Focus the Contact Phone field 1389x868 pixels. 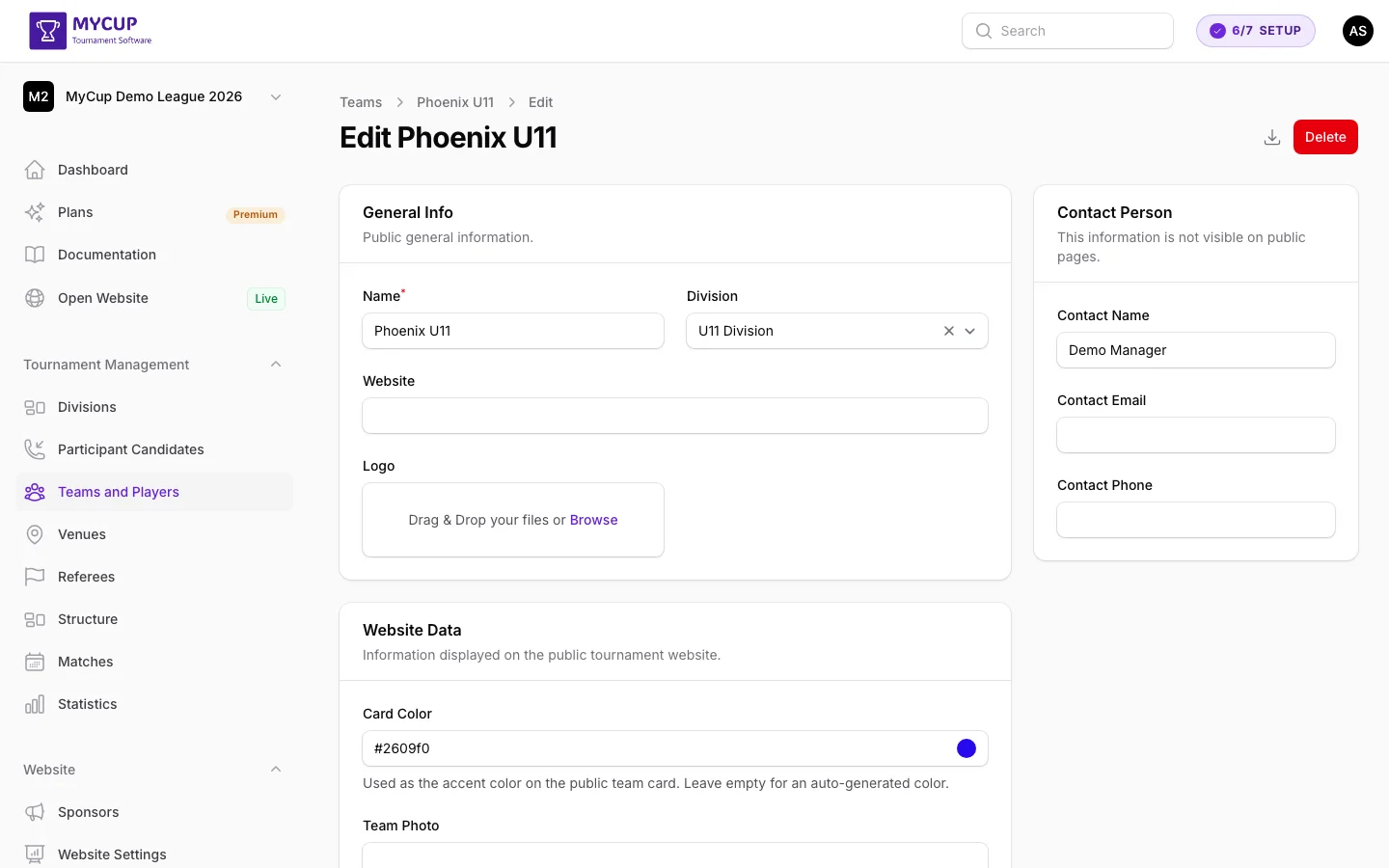(1196, 520)
